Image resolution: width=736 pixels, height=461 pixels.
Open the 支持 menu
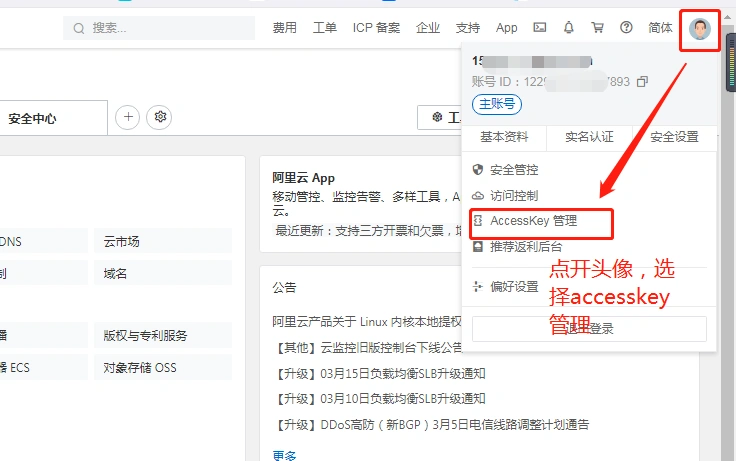point(468,28)
